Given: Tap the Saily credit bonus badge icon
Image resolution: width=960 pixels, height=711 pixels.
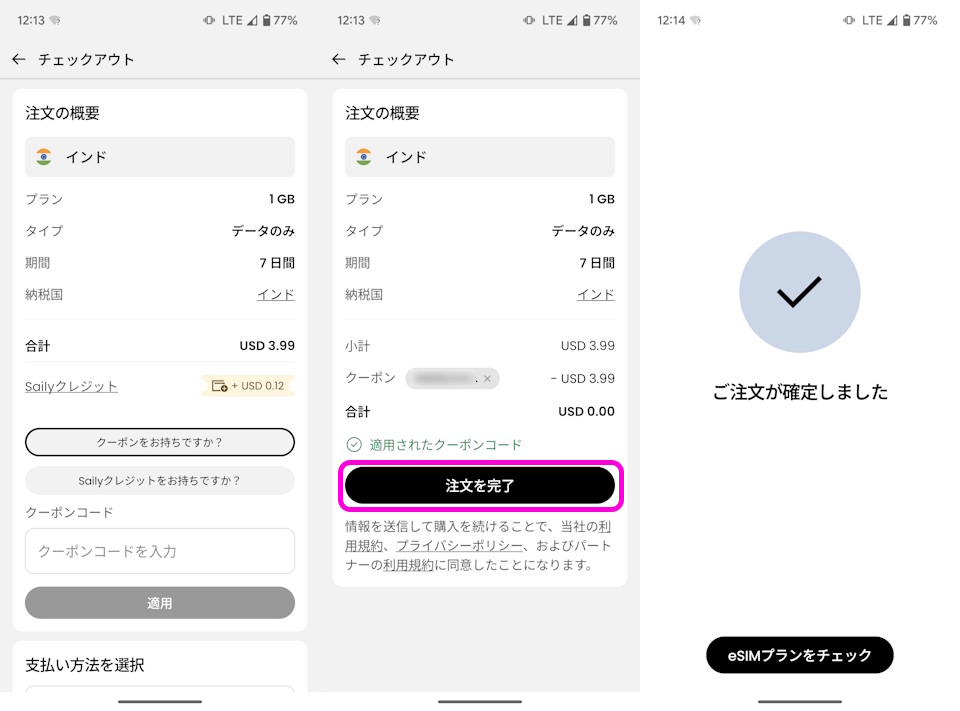Looking at the screenshot, I should [x=220, y=386].
